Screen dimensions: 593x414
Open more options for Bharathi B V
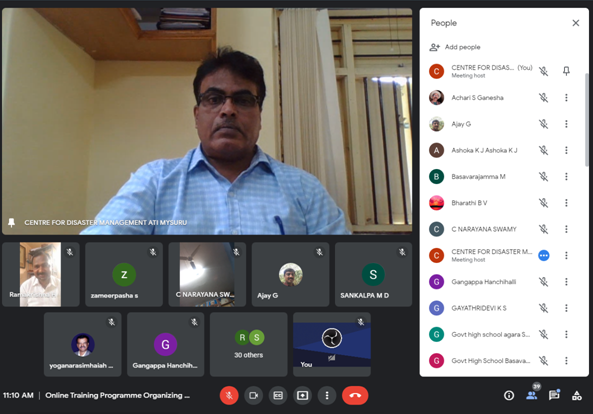(x=566, y=203)
